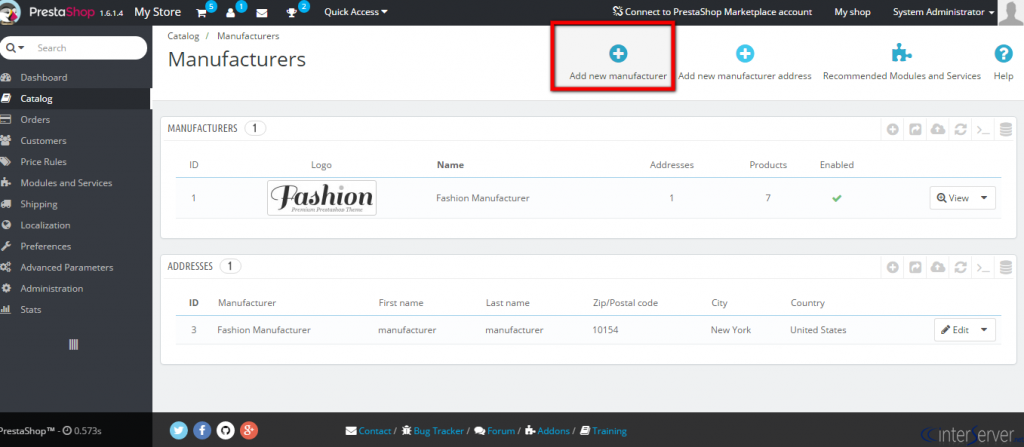The width and height of the screenshot is (1024, 447).
Task: Open the customers notification icon in top bar
Action: click(x=231, y=12)
